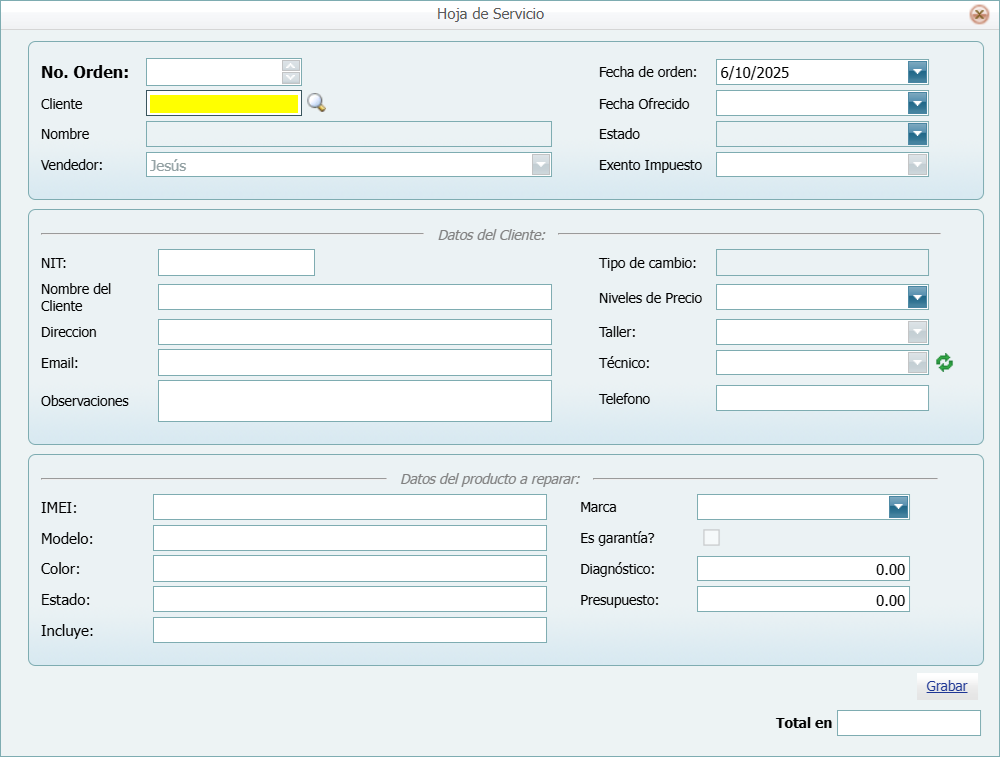Click the Cliente search magnifier icon

tap(316, 103)
